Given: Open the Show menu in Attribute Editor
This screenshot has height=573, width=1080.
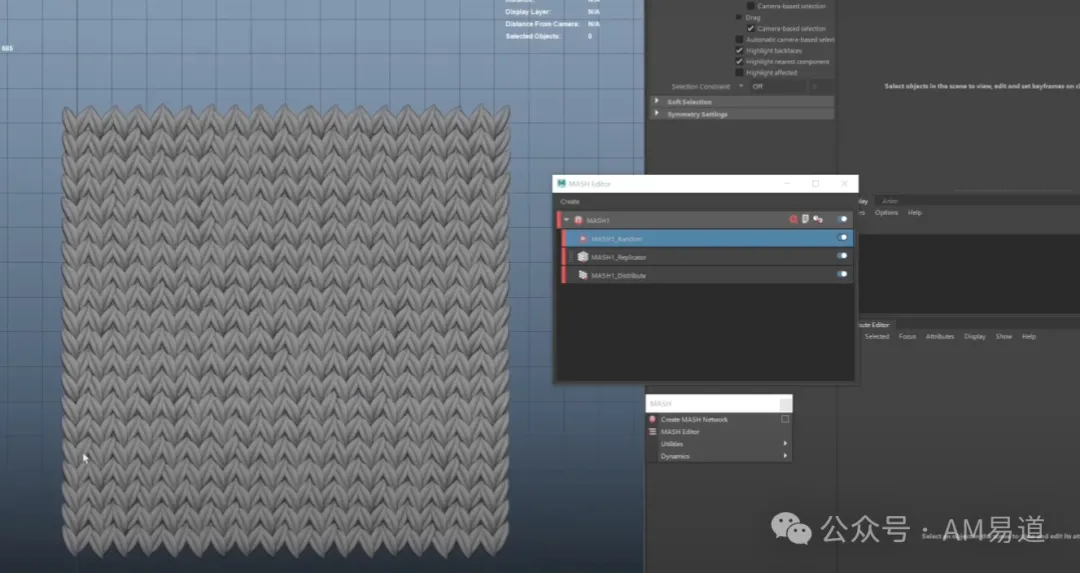Looking at the screenshot, I should [1004, 337].
